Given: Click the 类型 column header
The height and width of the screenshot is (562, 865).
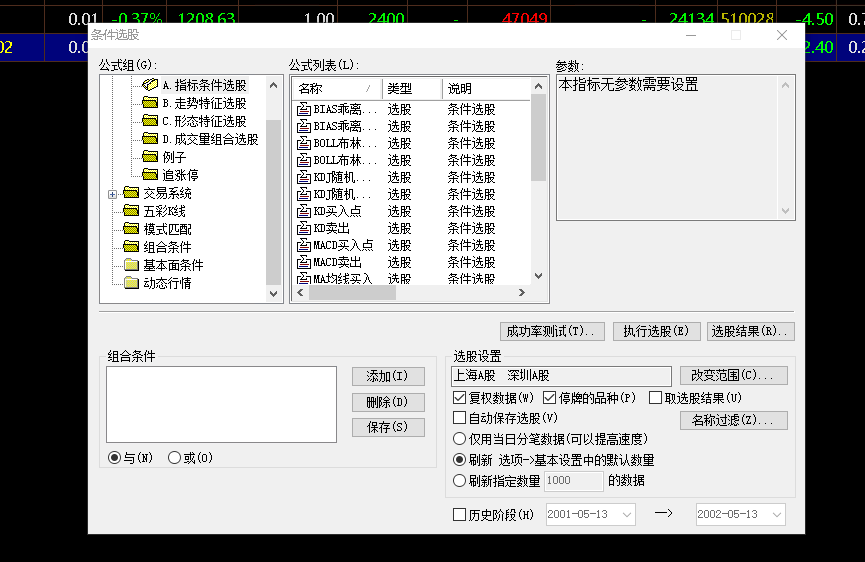Looking at the screenshot, I should point(411,89).
